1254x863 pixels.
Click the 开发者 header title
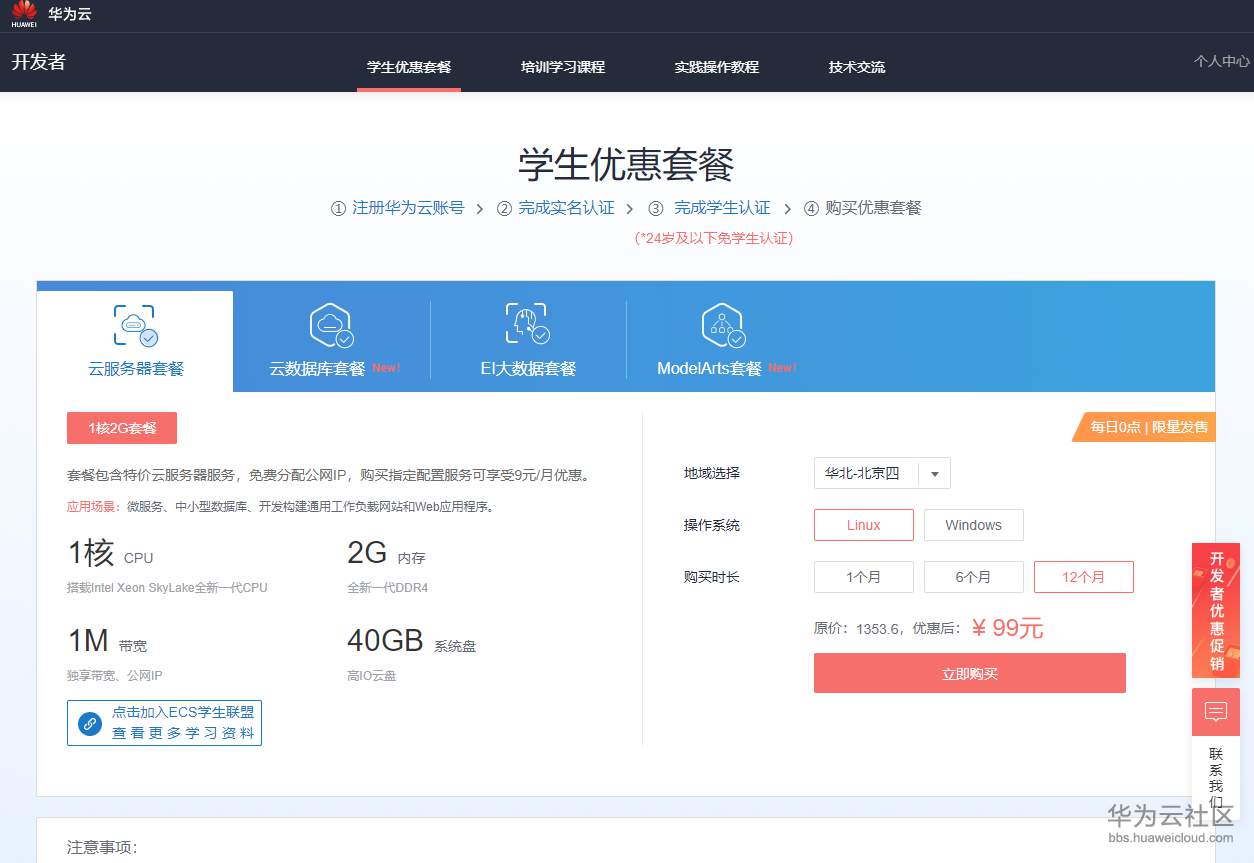click(39, 61)
